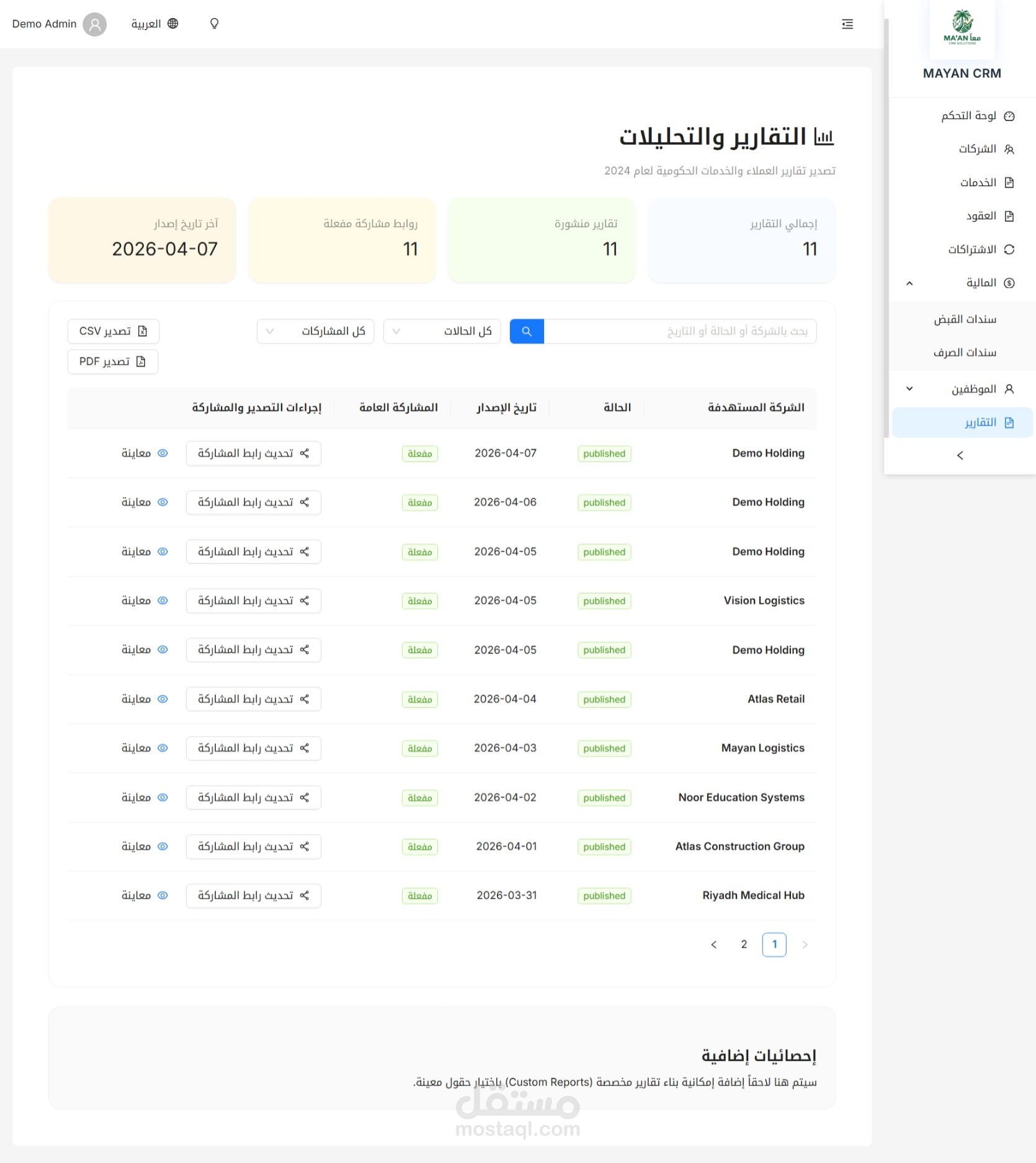Open الخدمات services menu item
1036x1163 pixels.
962,182
